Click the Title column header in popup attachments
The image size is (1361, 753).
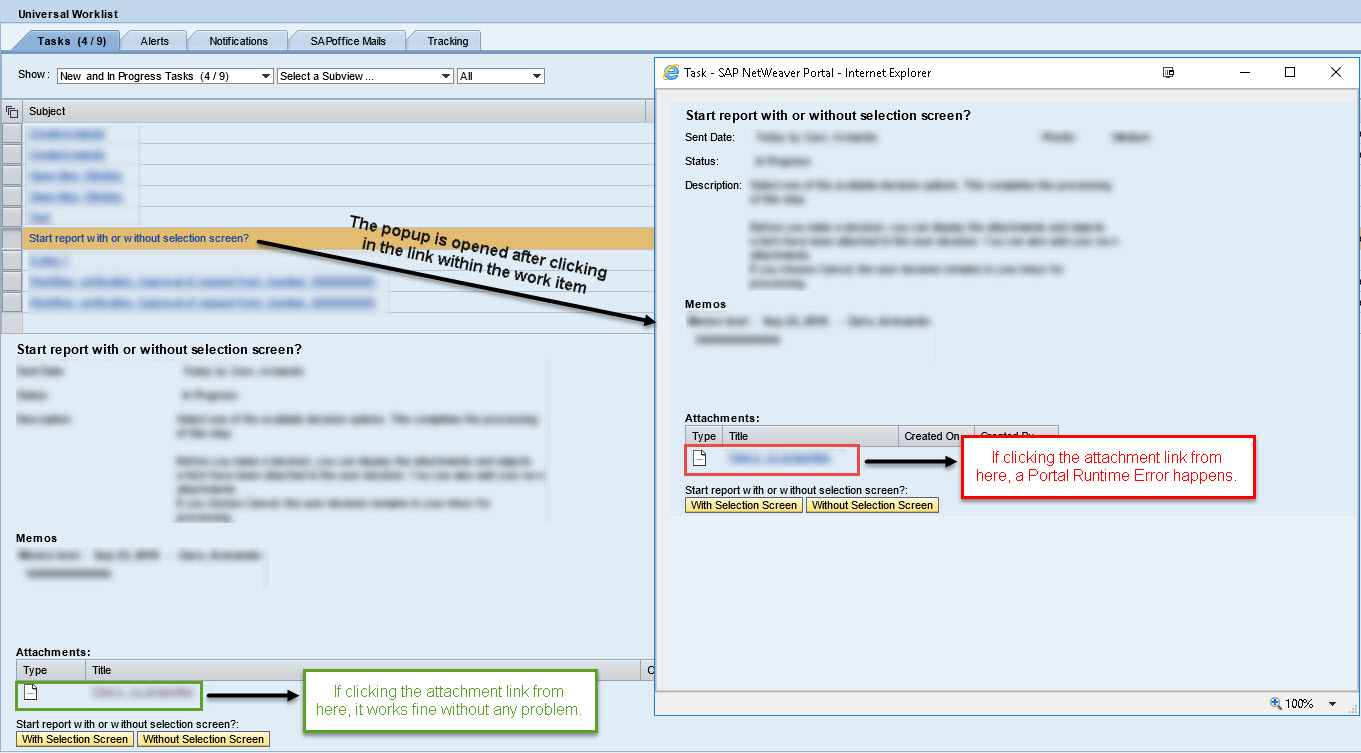click(810, 436)
